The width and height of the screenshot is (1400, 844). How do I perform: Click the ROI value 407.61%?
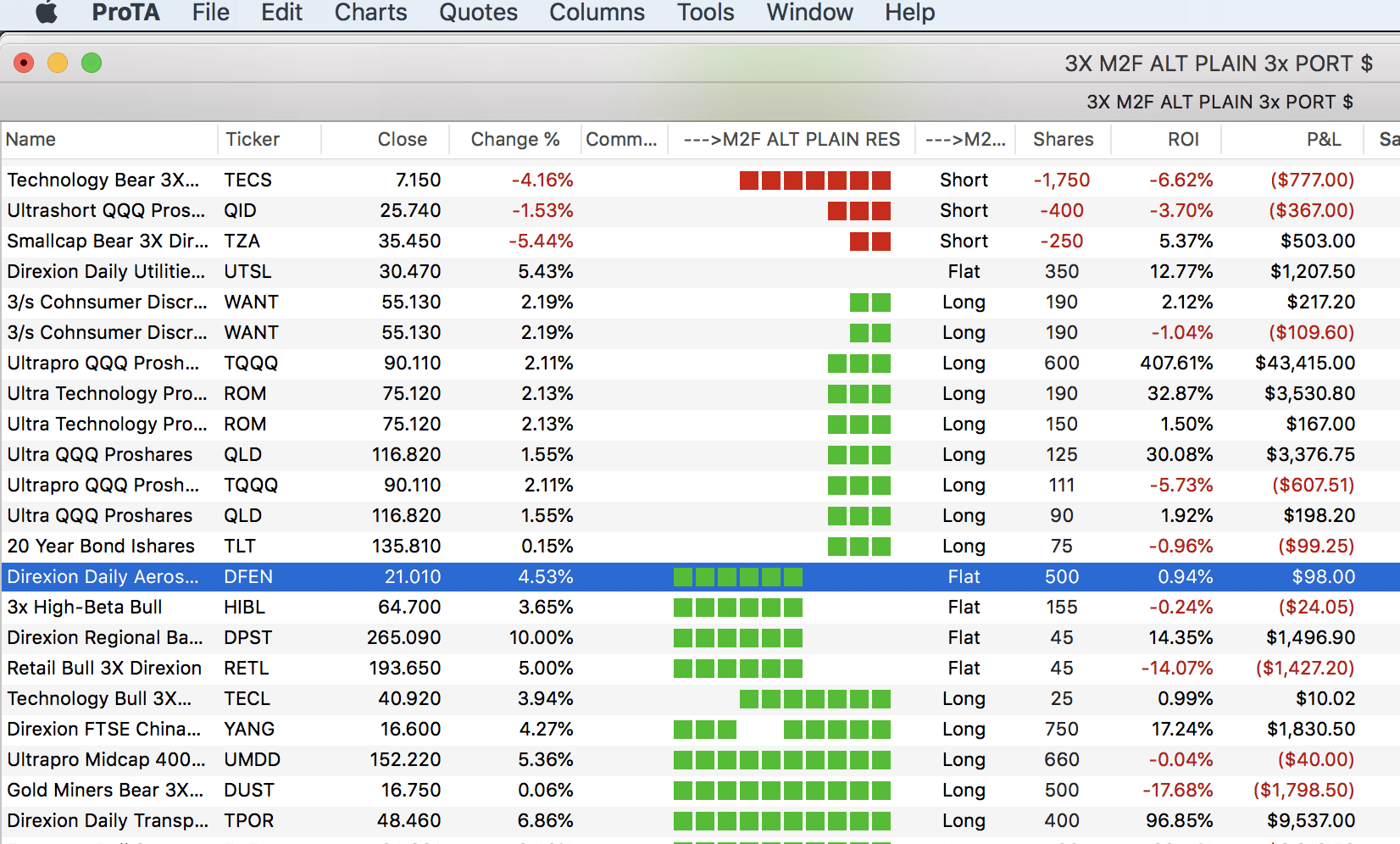pyautogui.click(x=1176, y=364)
